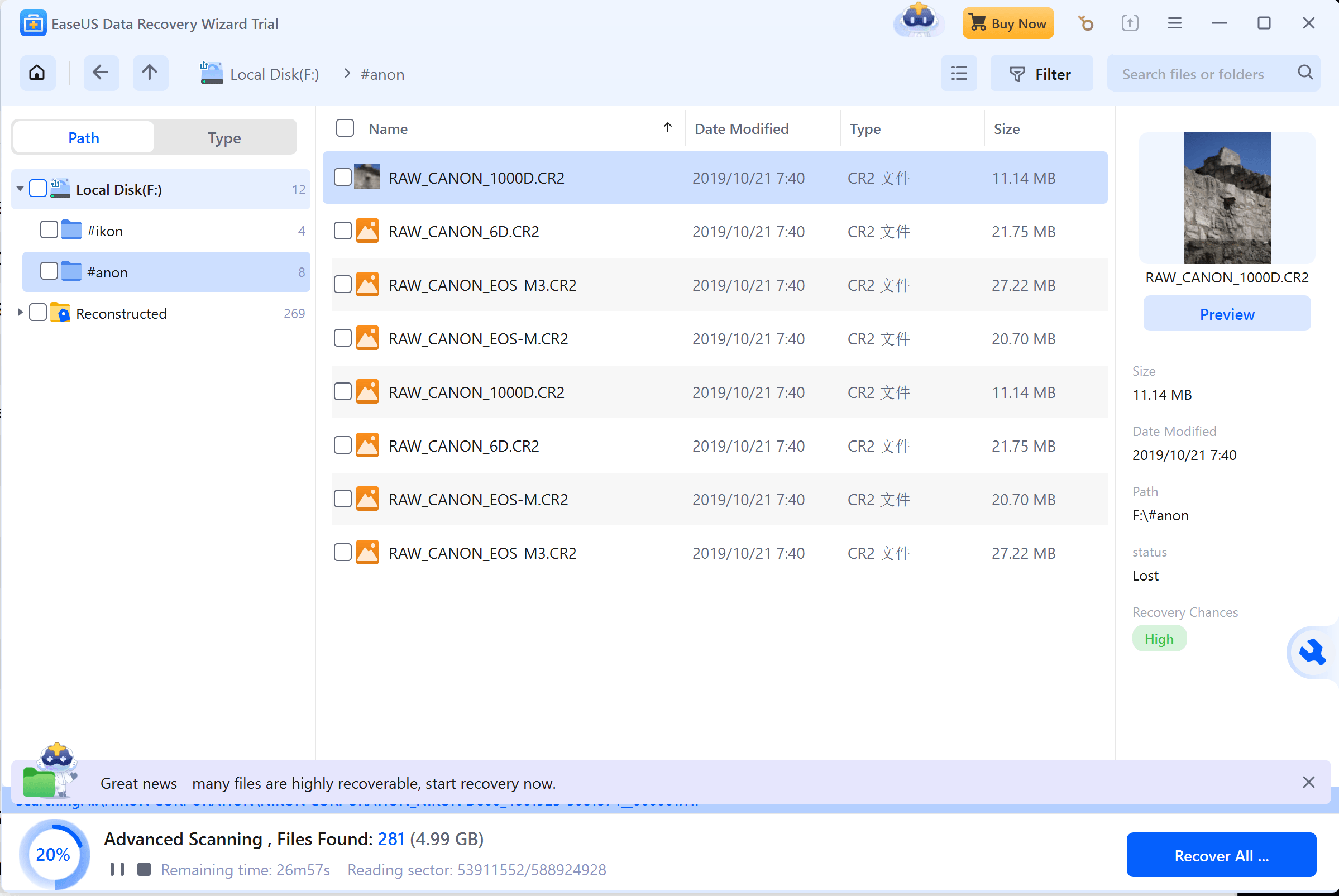Viewport: 1339px width, 896px height.
Task: Dismiss the Great news notification banner
Action: [1308, 782]
